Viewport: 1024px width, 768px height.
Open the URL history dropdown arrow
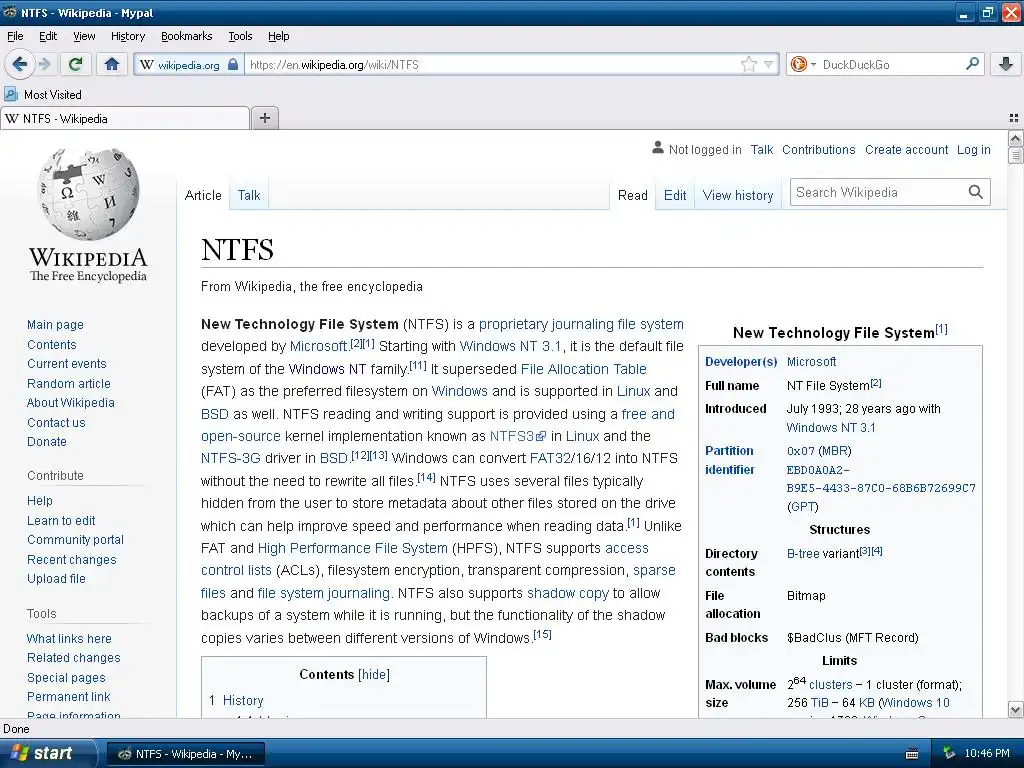(769, 64)
